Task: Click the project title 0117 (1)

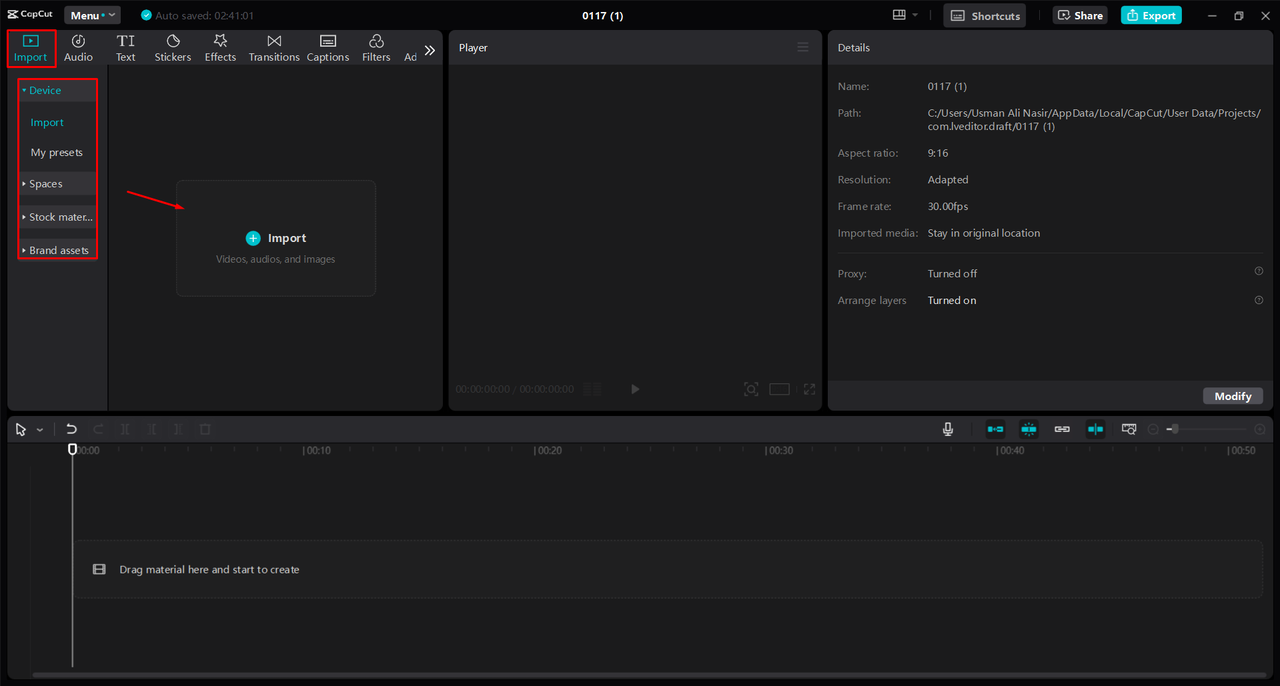Action: (603, 15)
